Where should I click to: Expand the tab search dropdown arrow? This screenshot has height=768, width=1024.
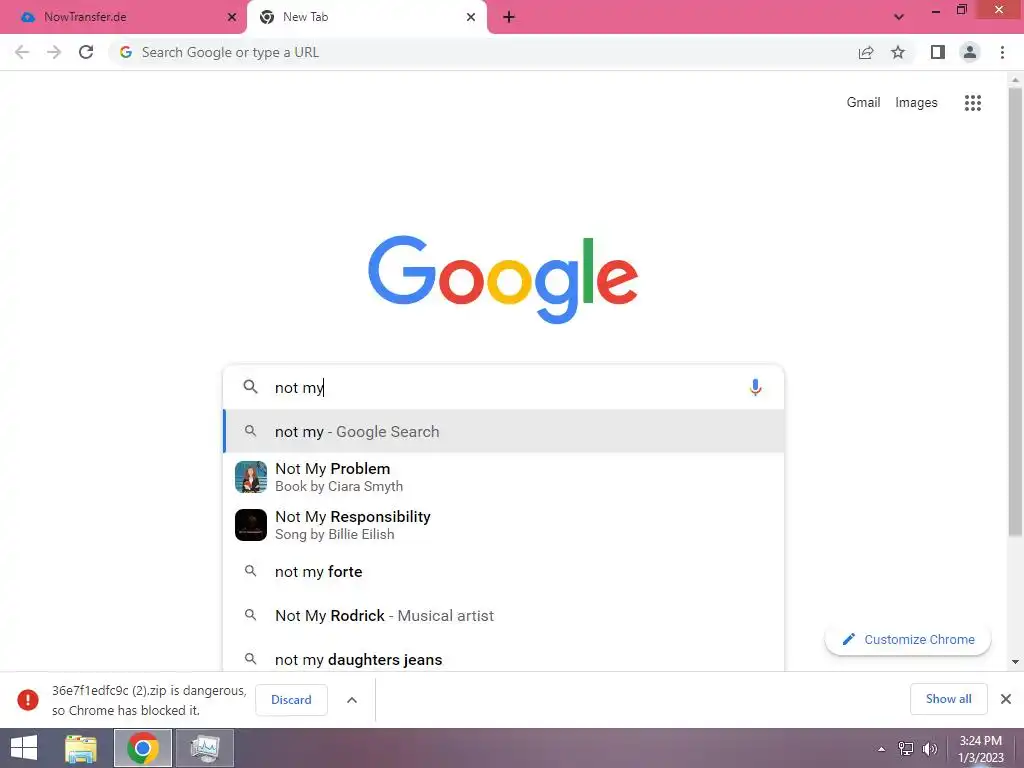click(899, 17)
